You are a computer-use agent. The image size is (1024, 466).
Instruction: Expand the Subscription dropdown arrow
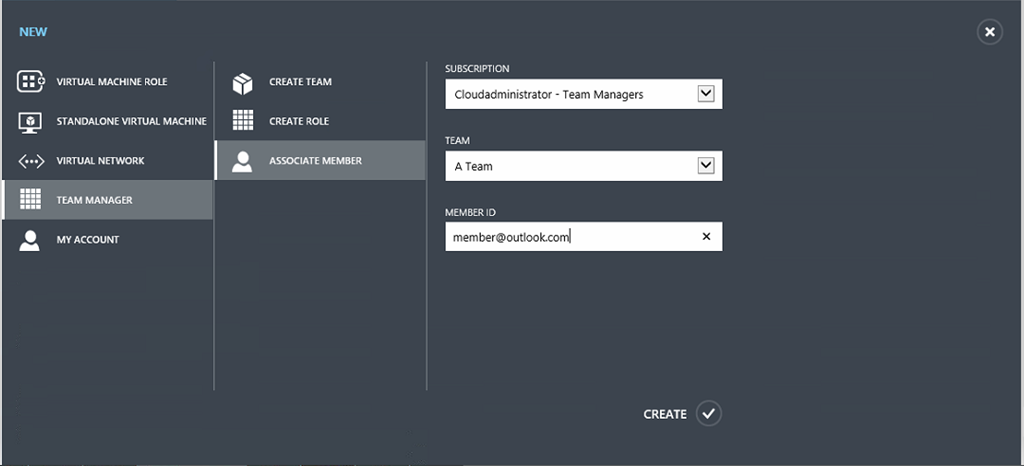(705, 94)
